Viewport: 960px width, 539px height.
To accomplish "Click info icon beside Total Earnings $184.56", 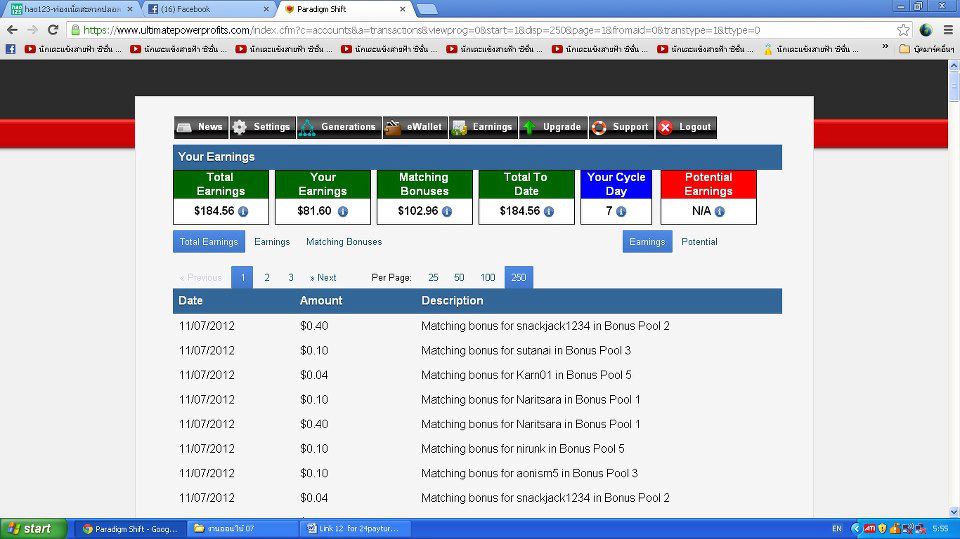I will (243, 211).
